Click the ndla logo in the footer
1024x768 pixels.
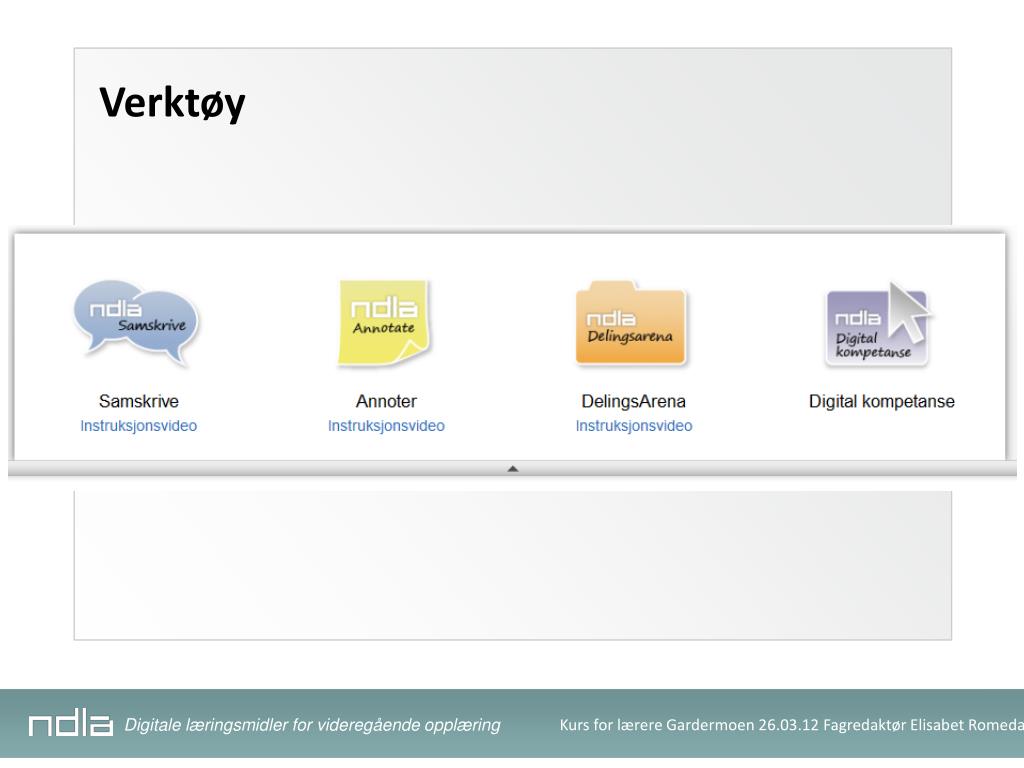[71, 724]
